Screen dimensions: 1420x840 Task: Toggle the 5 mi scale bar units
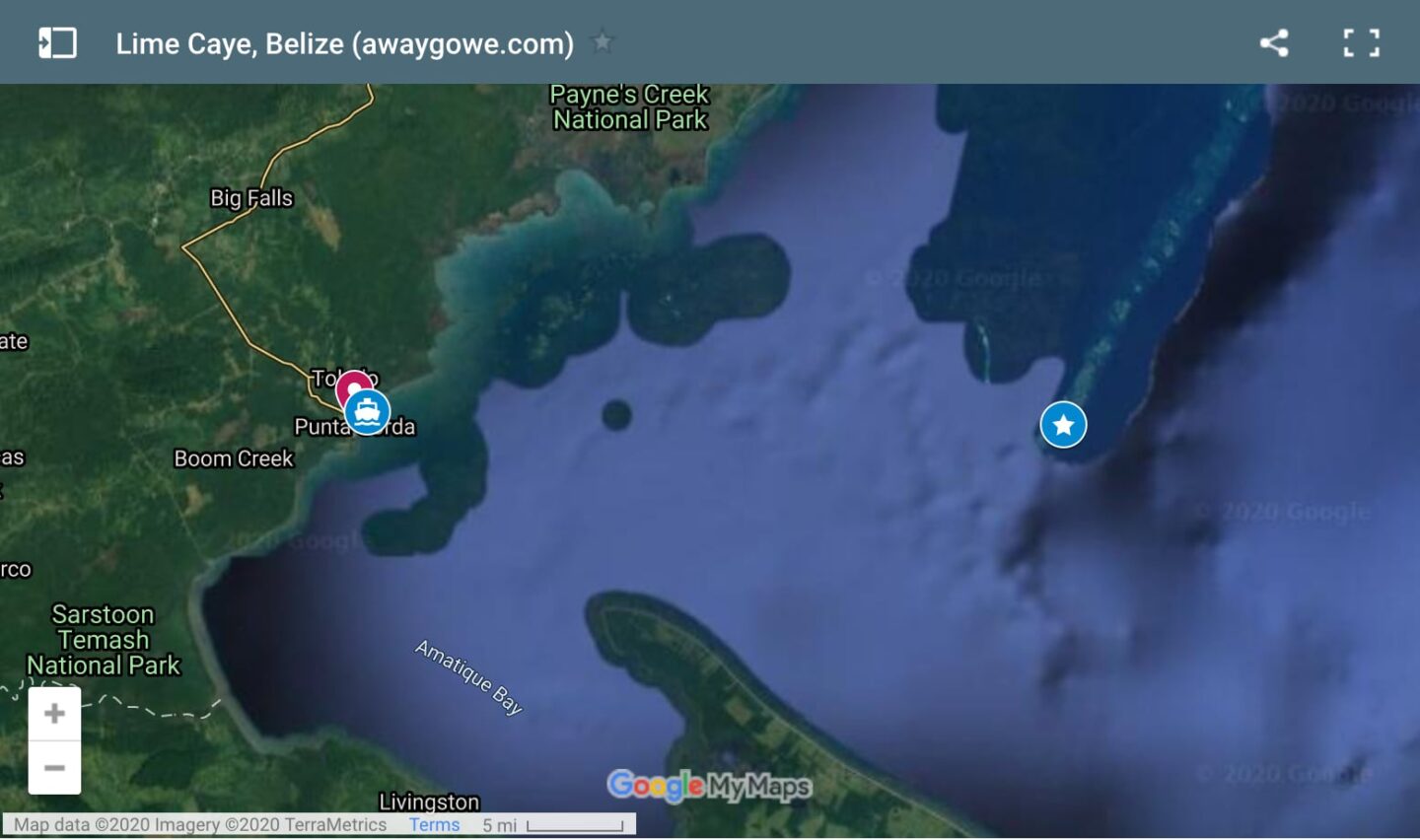(x=553, y=825)
